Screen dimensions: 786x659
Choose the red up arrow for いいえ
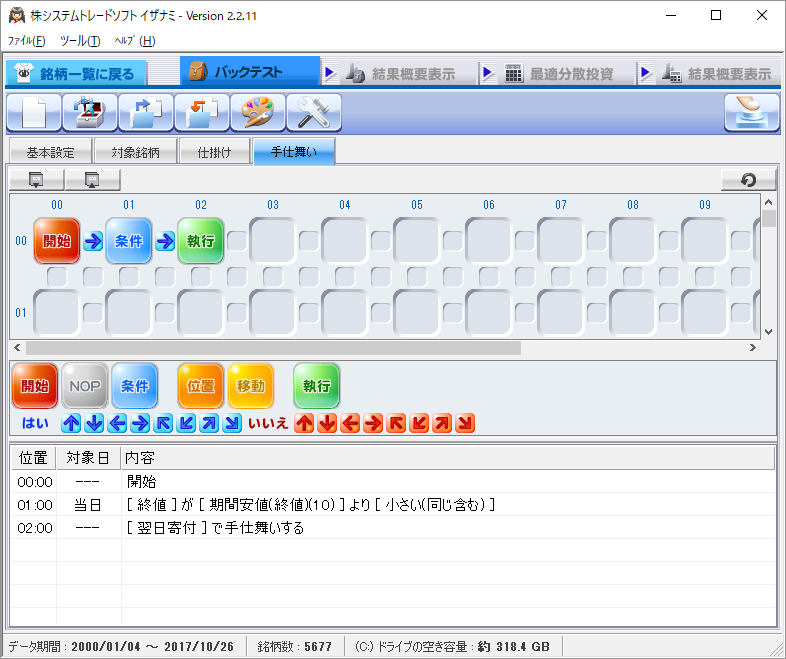click(304, 423)
